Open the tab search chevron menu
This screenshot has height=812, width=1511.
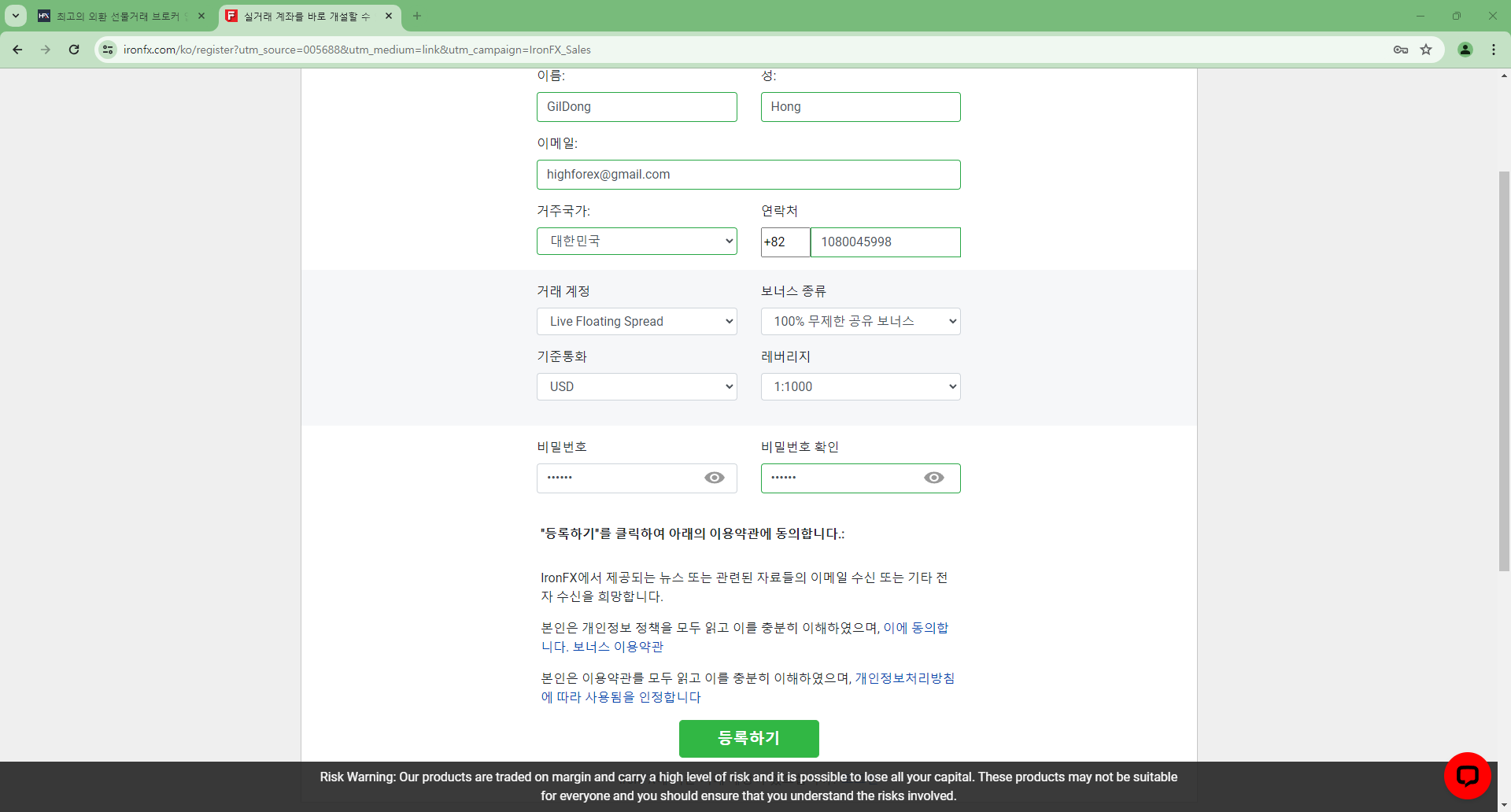click(16, 16)
